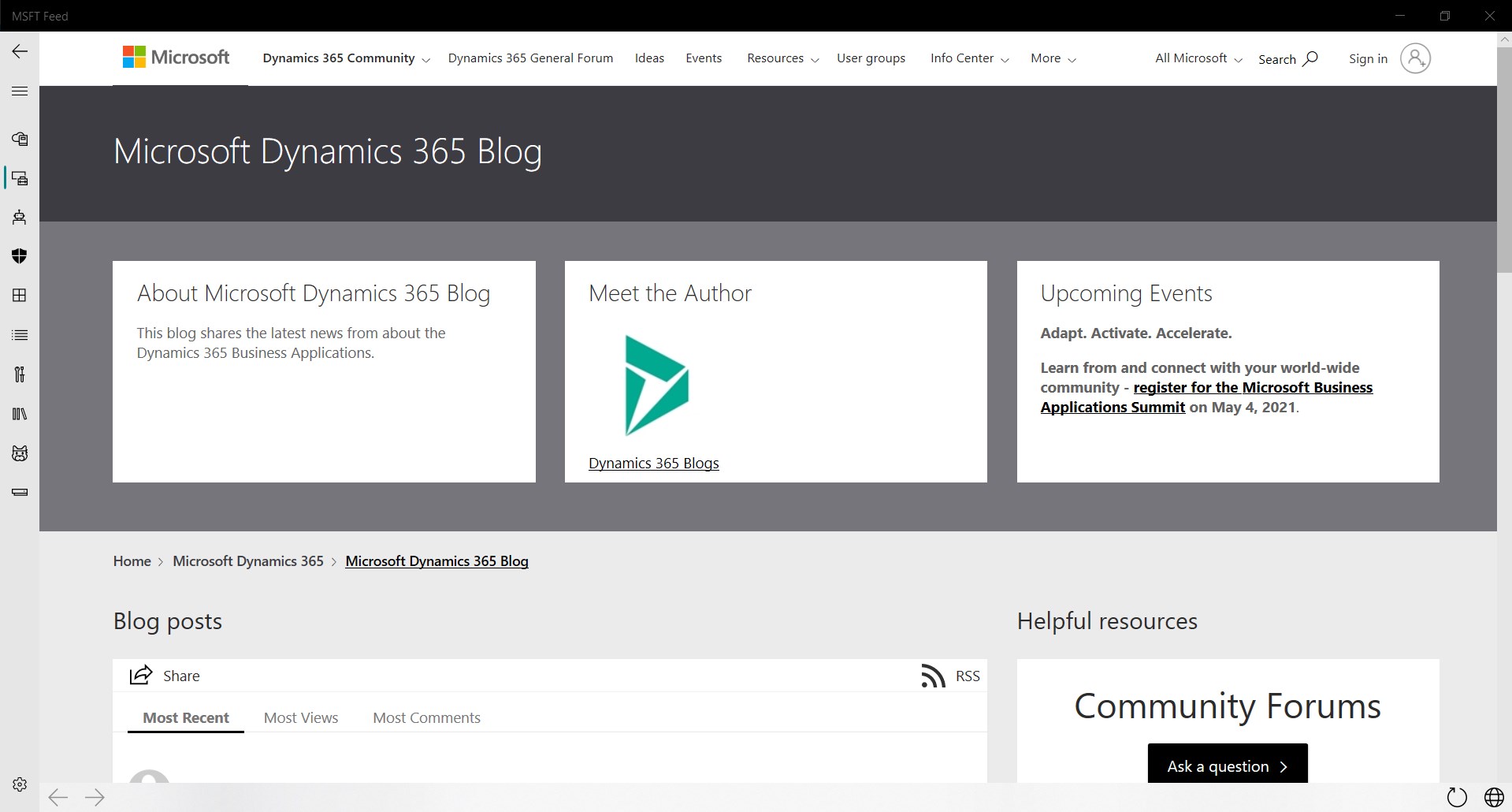Click the Upcoming Events heading
Viewport: 1512px width, 812px height.
coord(1126,293)
